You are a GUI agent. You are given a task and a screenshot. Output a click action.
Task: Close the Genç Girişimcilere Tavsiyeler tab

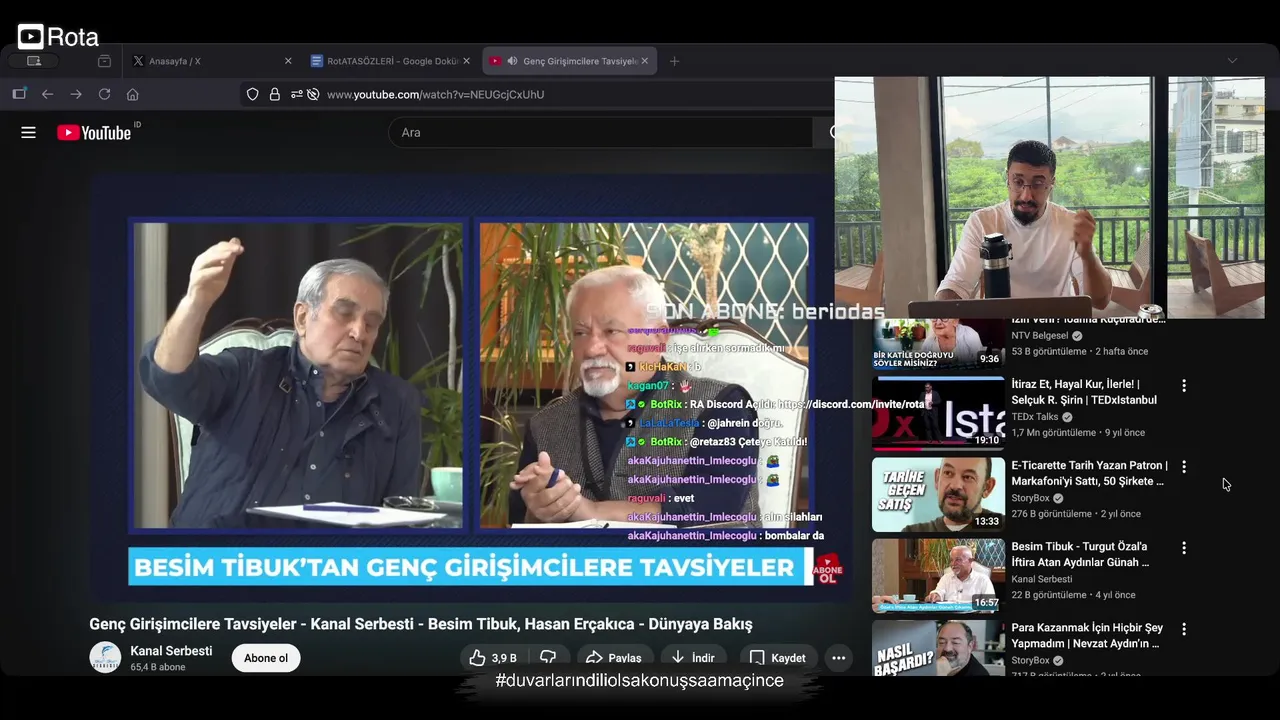point(644,61)
